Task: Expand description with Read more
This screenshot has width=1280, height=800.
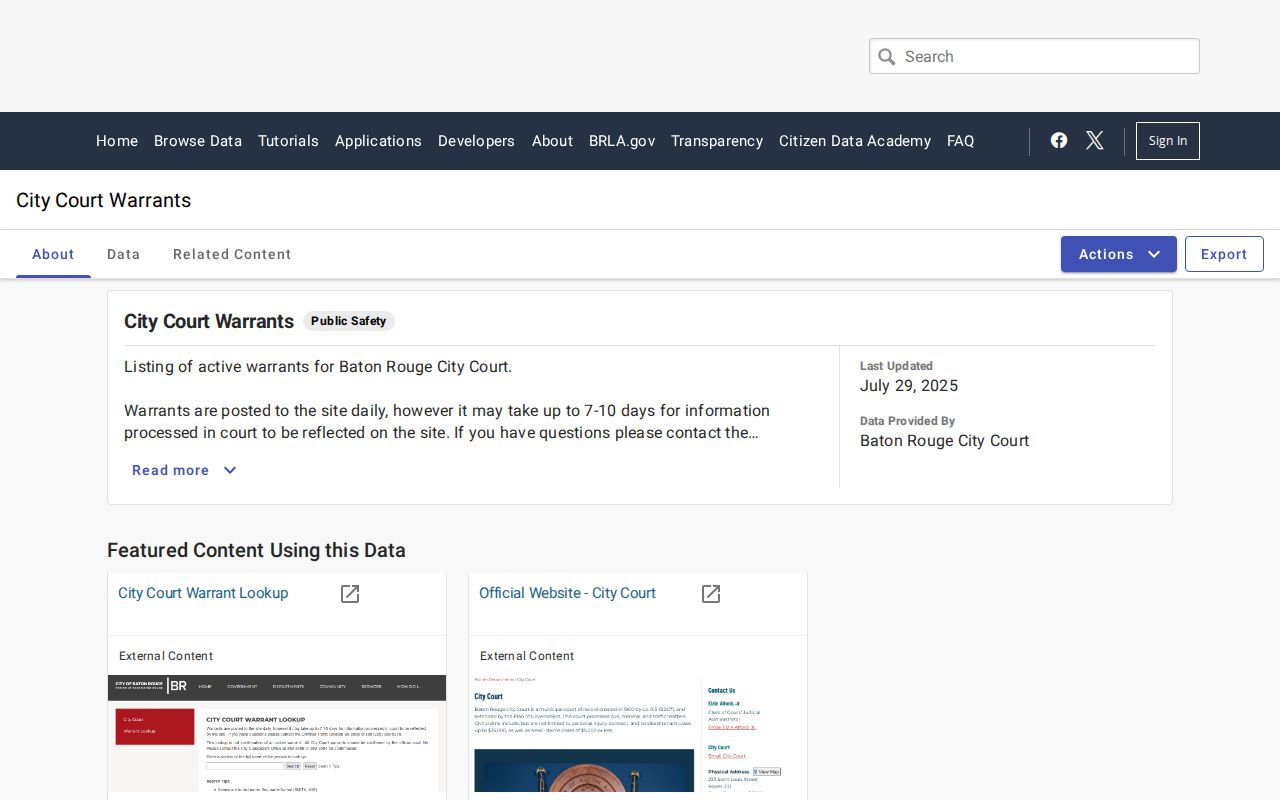Action: click(184, 470)
